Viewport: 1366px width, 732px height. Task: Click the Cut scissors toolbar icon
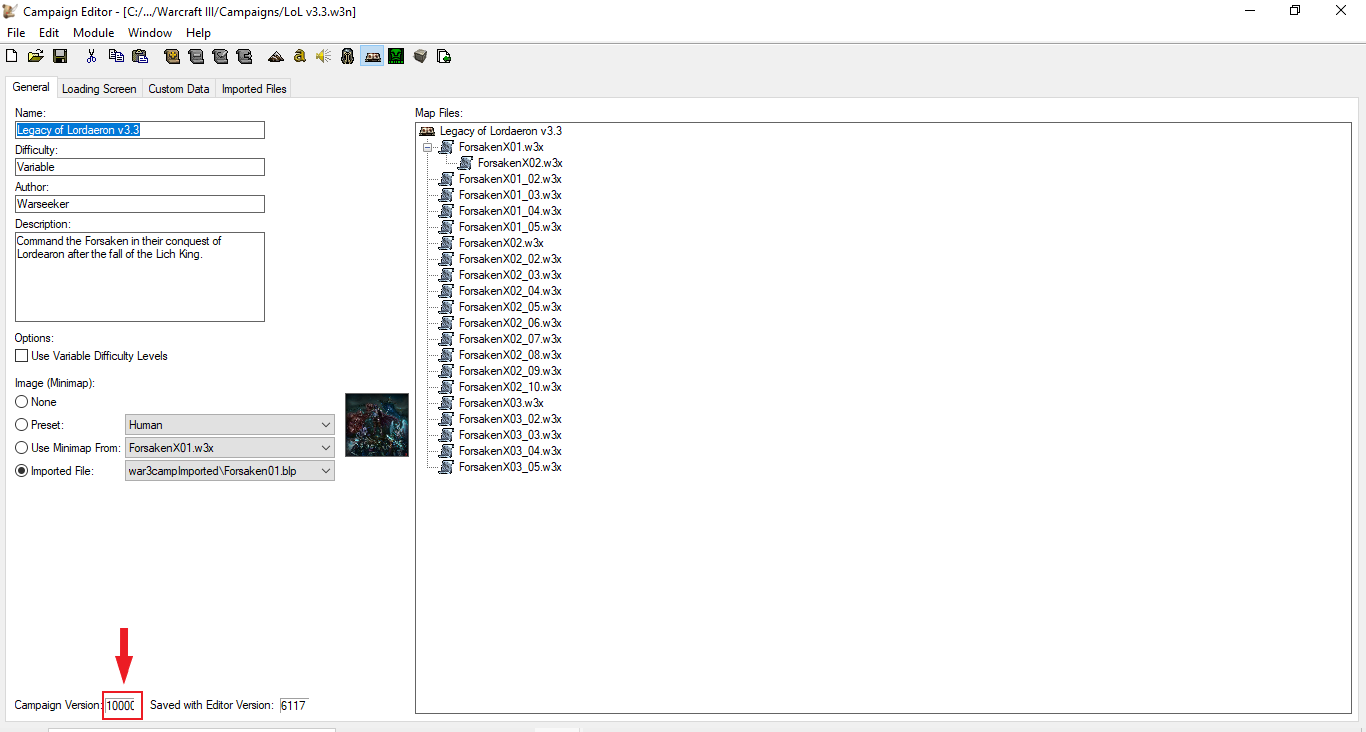[x=91, y=56]
